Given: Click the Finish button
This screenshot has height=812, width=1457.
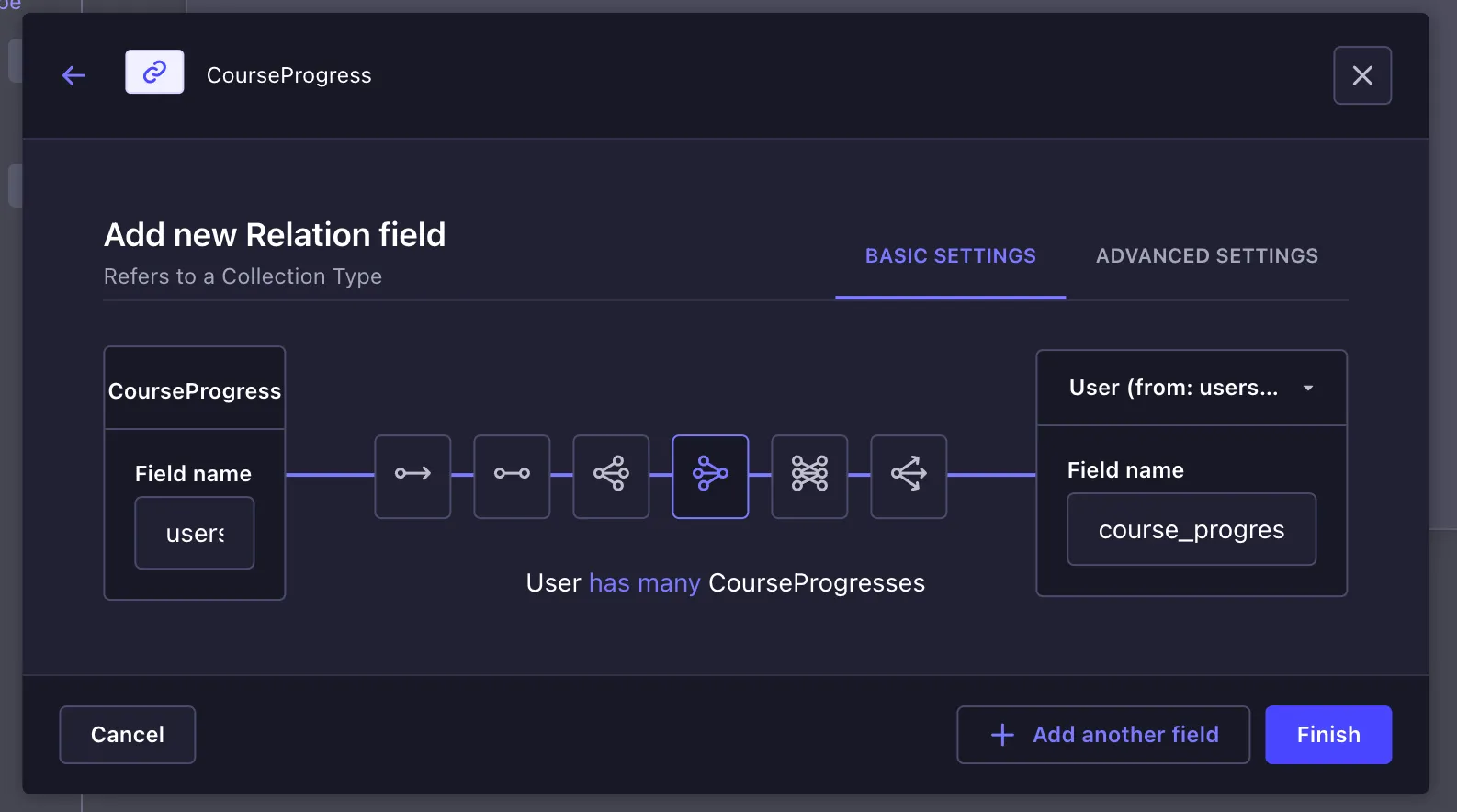Looking at the screenshot, I should 1328,735.
